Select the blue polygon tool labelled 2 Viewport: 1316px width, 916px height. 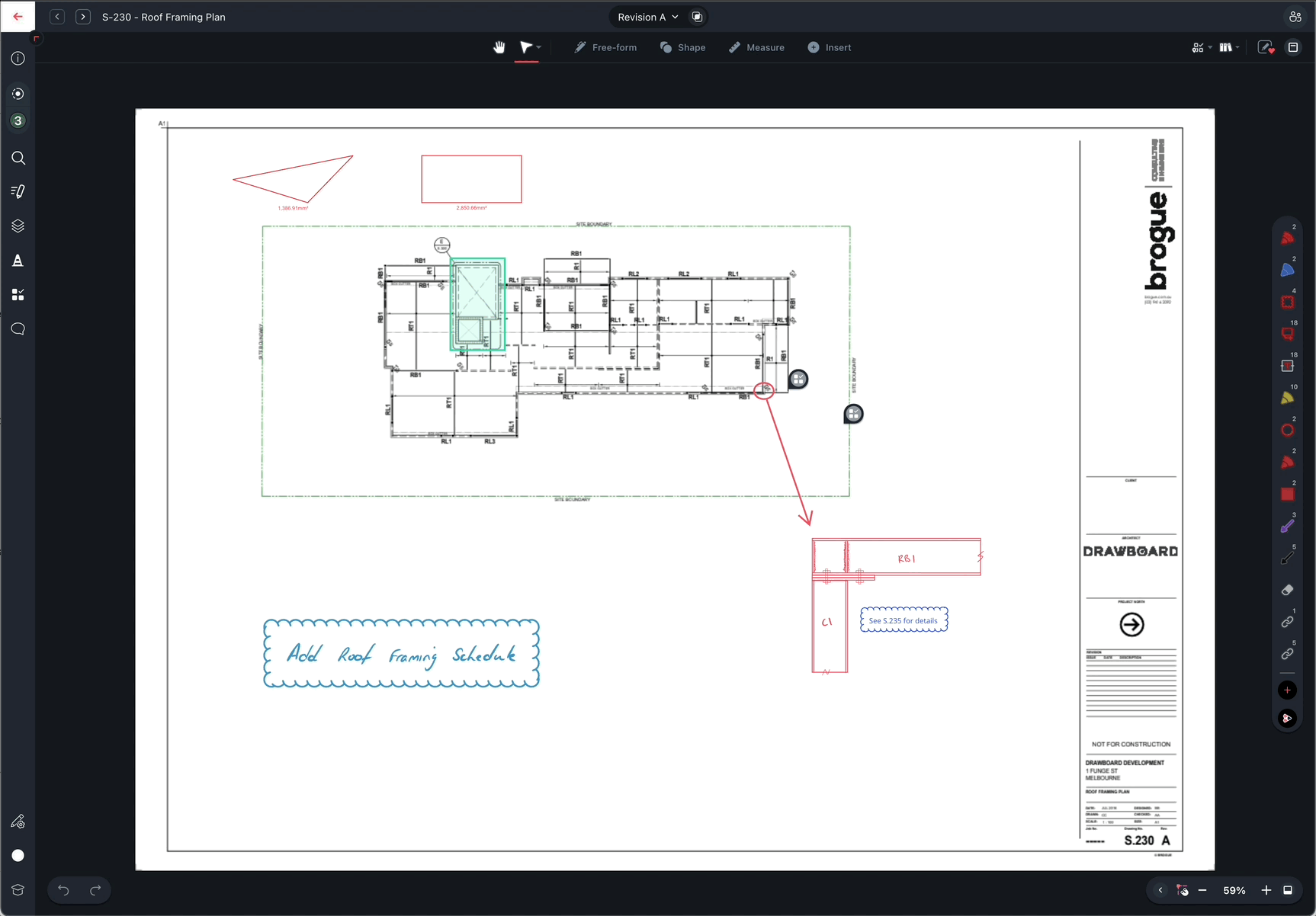[x=1287, y=270]
